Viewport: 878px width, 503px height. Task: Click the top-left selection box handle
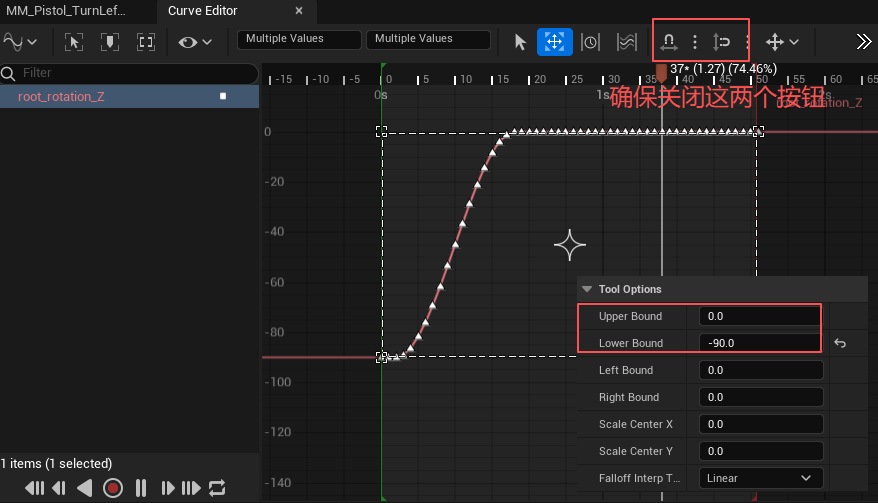click(381, 131)
